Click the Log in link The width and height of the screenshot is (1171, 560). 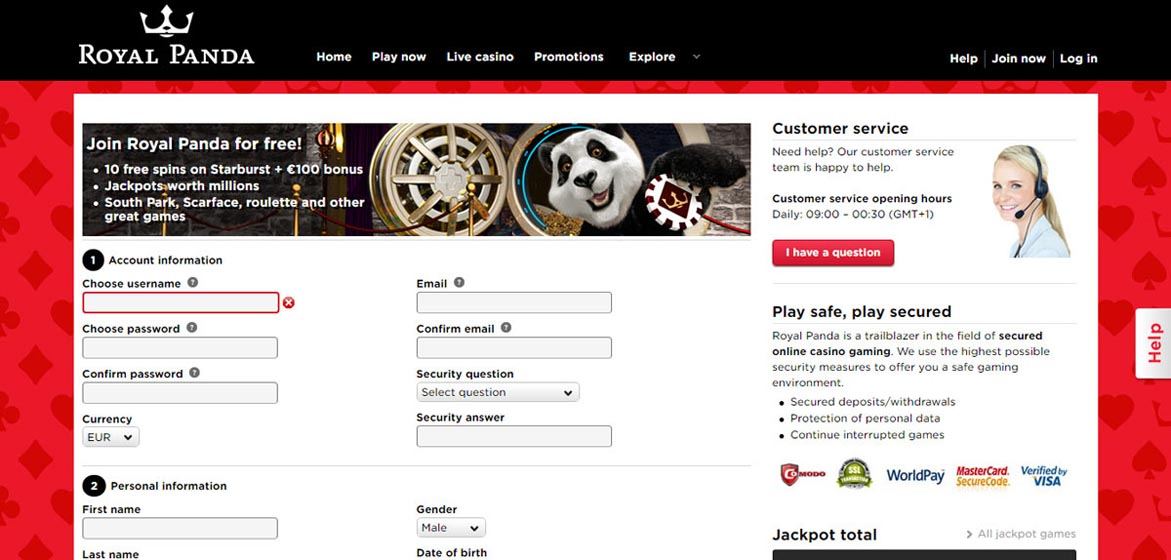[1078, 58]
